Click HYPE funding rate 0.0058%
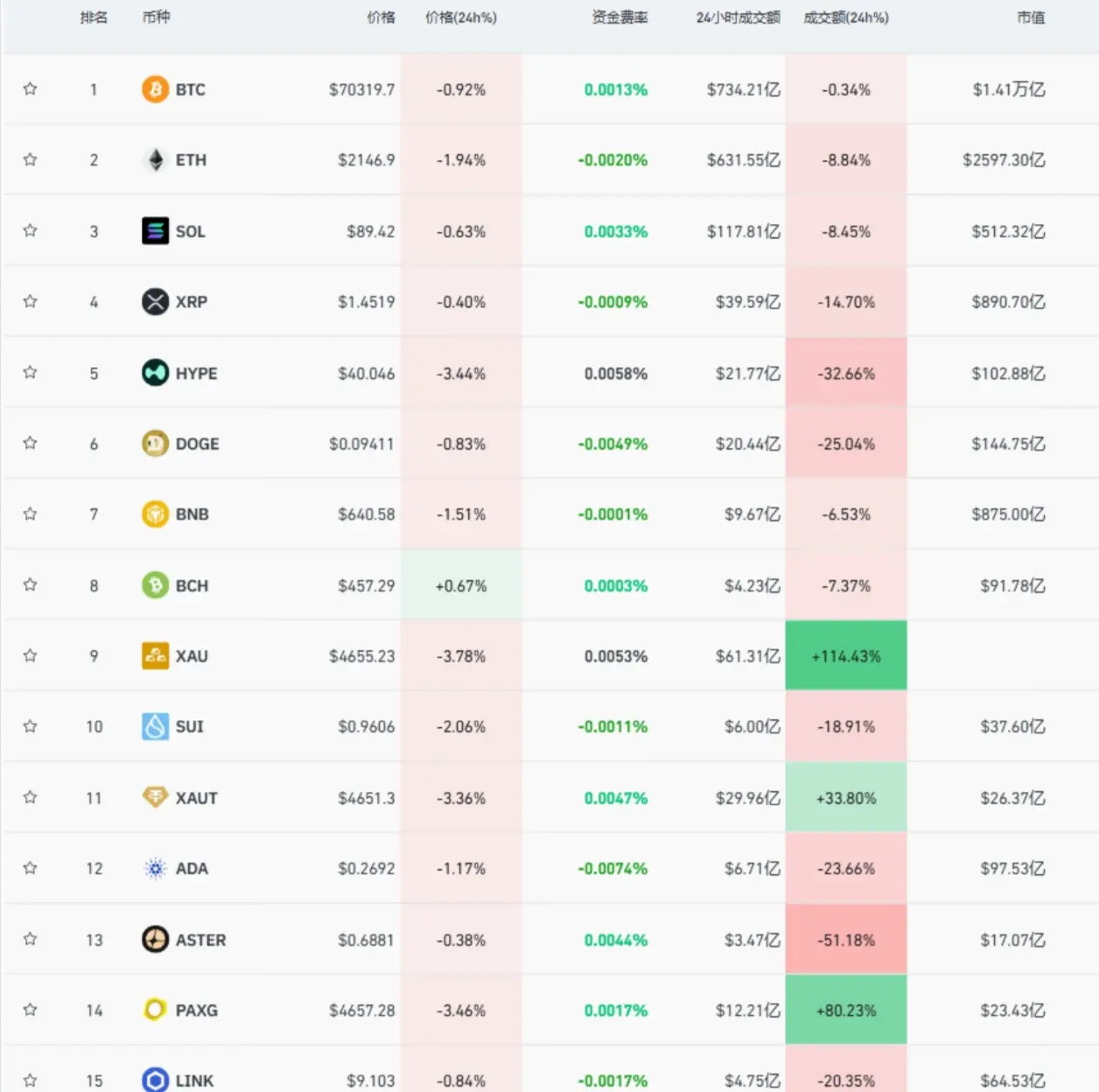 (616, 374)
